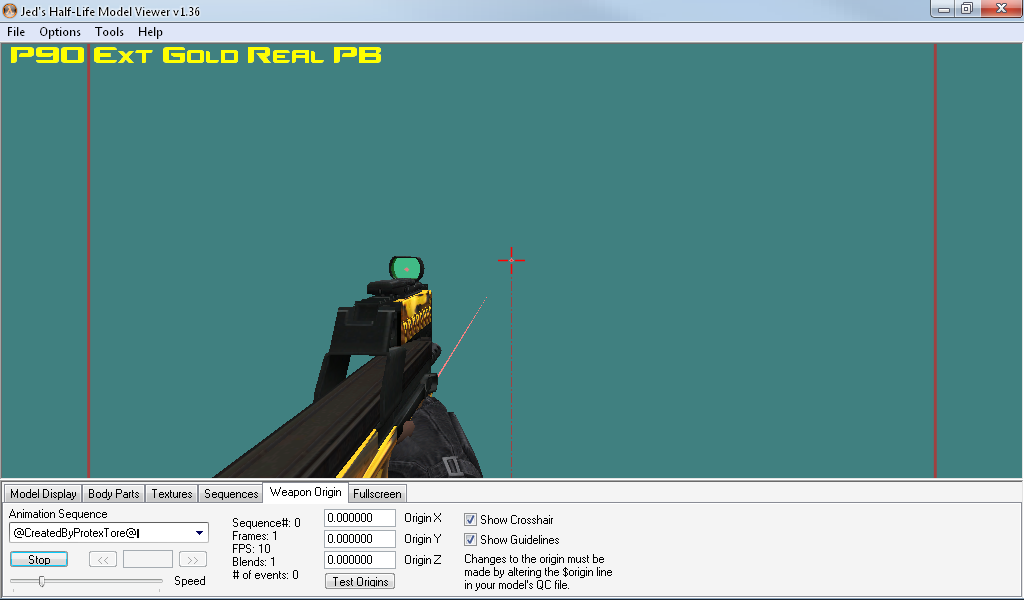Restore down the Model Viewer window

pos(967,9)
